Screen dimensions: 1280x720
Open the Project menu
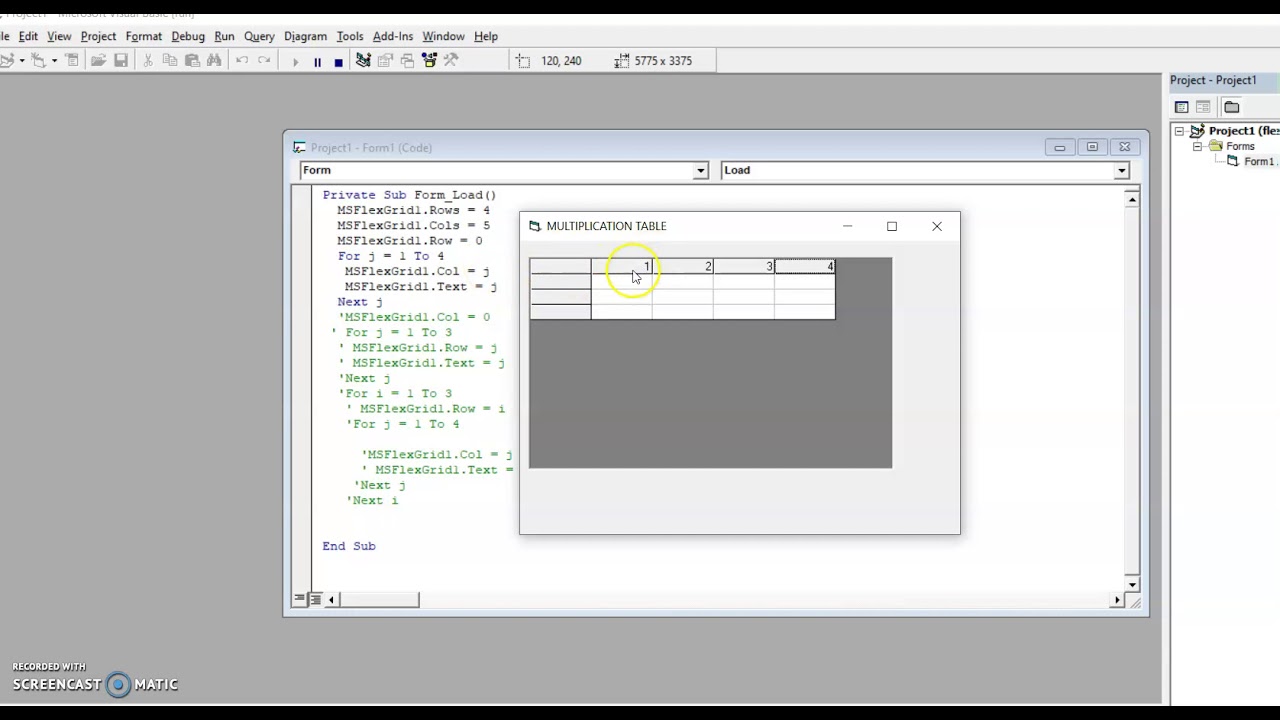98,36
